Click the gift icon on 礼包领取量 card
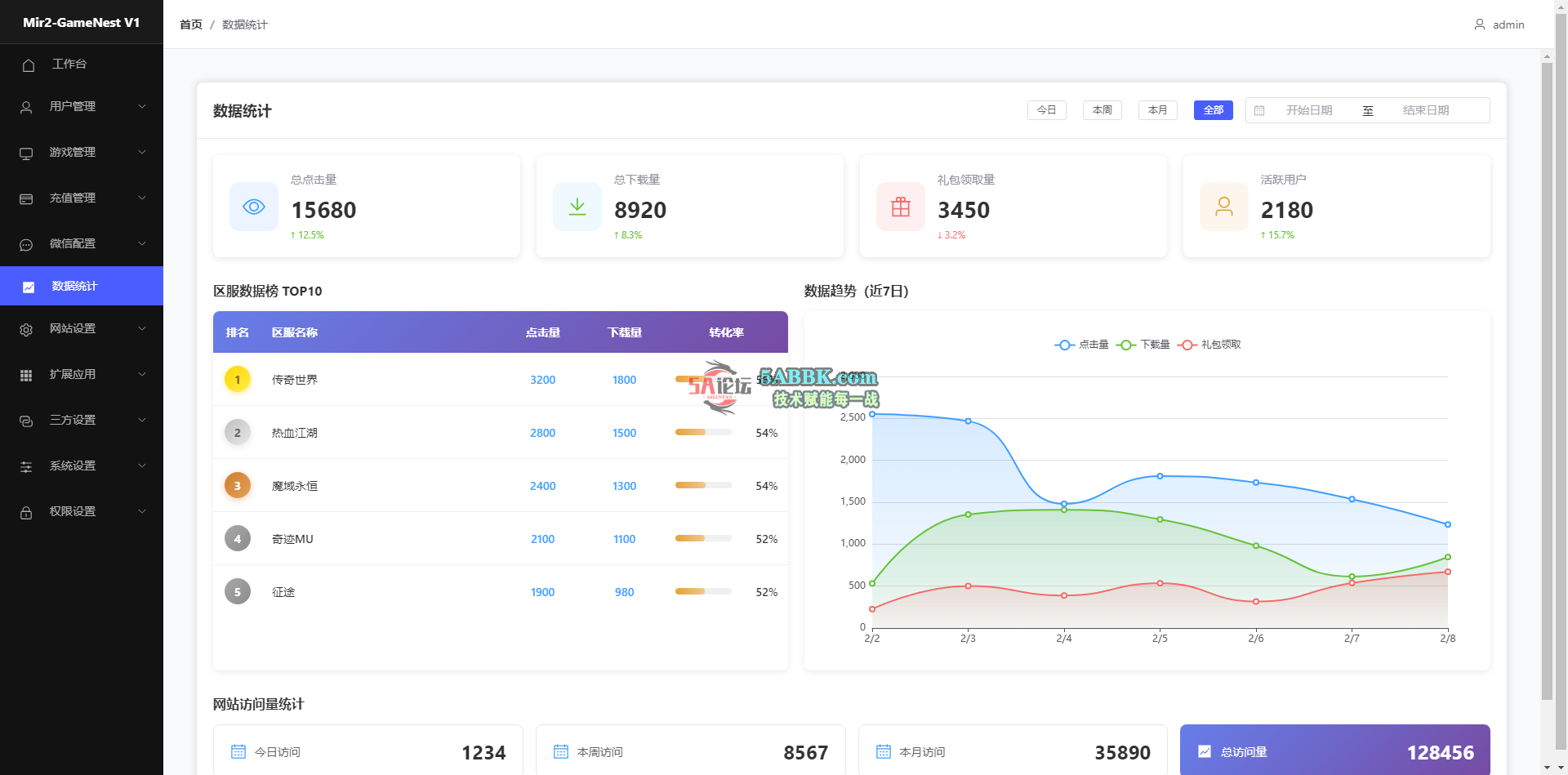Screen dimensions: 1568x775 900,207
